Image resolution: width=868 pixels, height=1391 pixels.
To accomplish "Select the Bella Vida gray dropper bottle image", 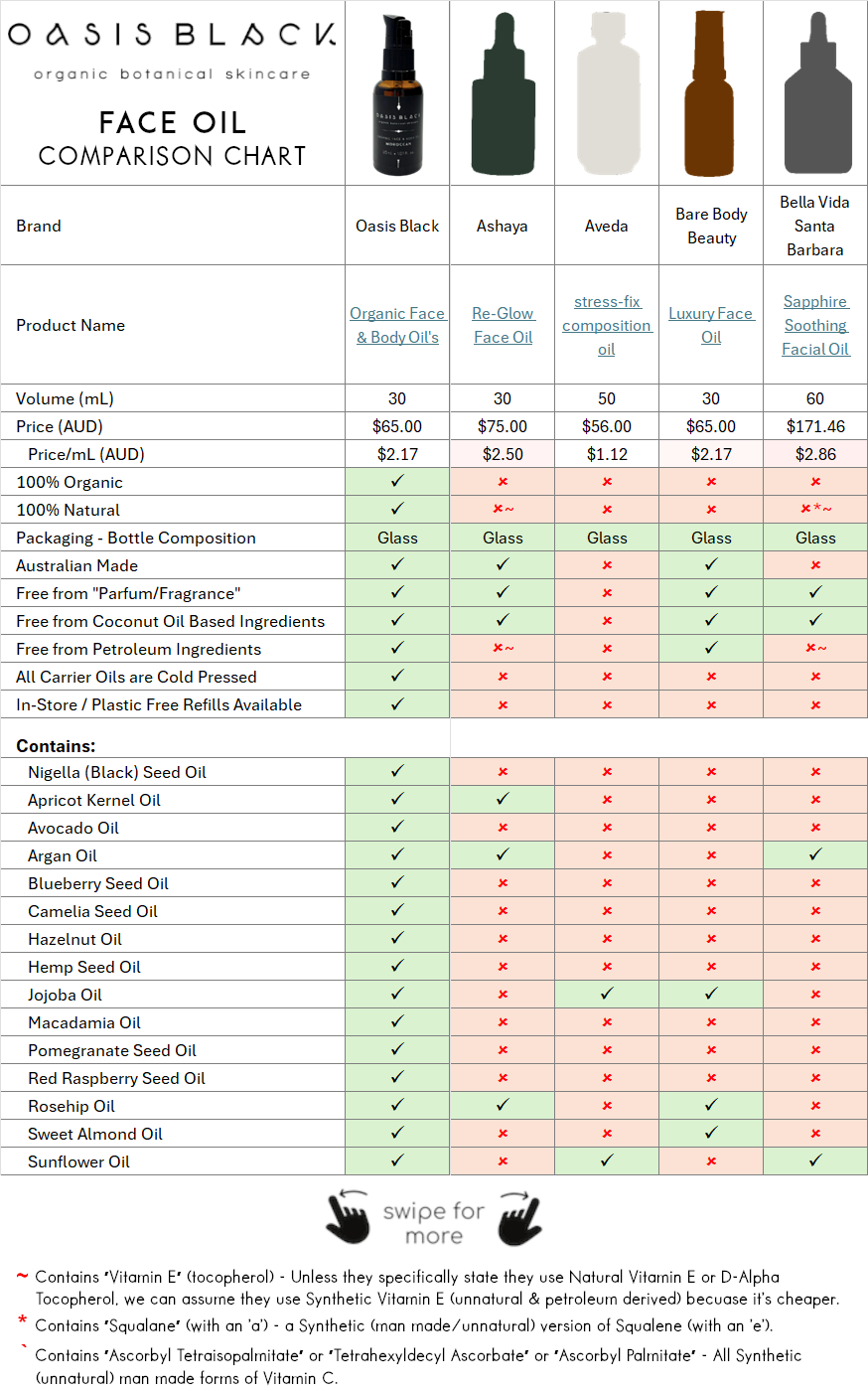I will (814, 92).
